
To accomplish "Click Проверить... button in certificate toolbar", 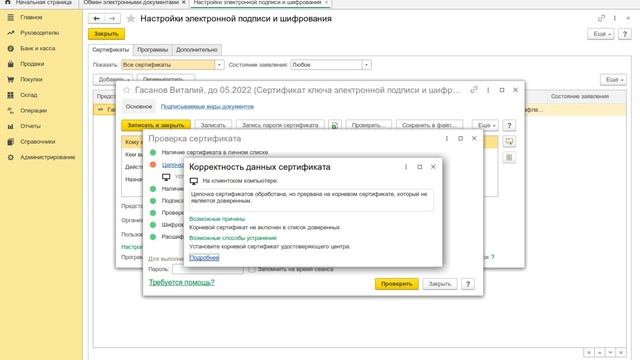I will click(x=369, y=125).
